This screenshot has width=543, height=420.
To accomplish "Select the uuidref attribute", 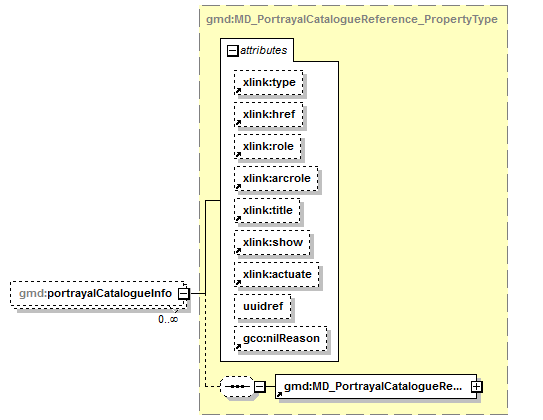I will [263, 306].
